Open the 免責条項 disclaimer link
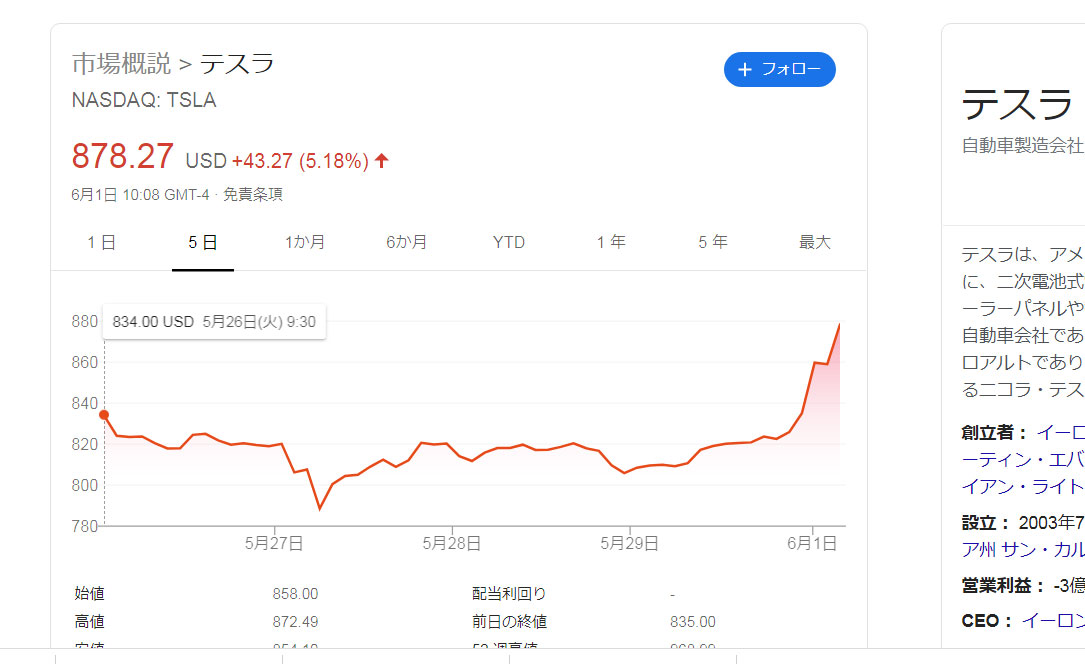 pos(253,194)
